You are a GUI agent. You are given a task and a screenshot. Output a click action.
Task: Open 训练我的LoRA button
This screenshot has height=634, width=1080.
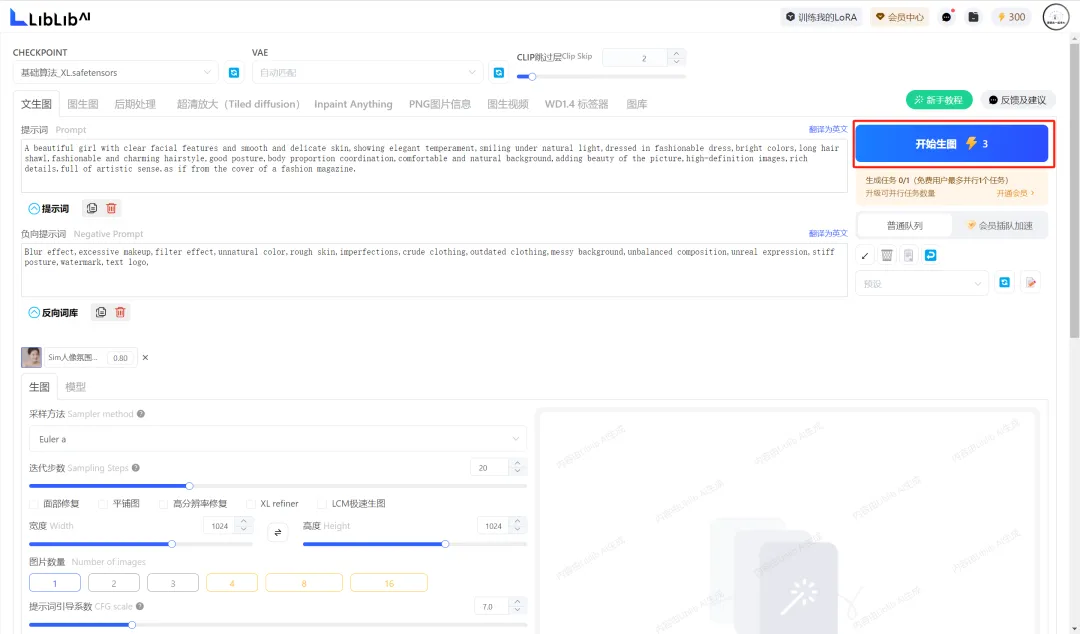[x=821, y=17]
